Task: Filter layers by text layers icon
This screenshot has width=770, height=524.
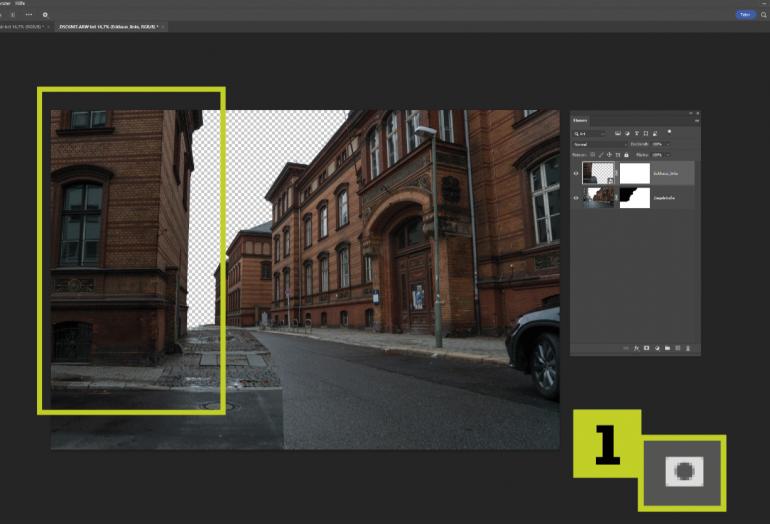Action: tap(636, 133)
